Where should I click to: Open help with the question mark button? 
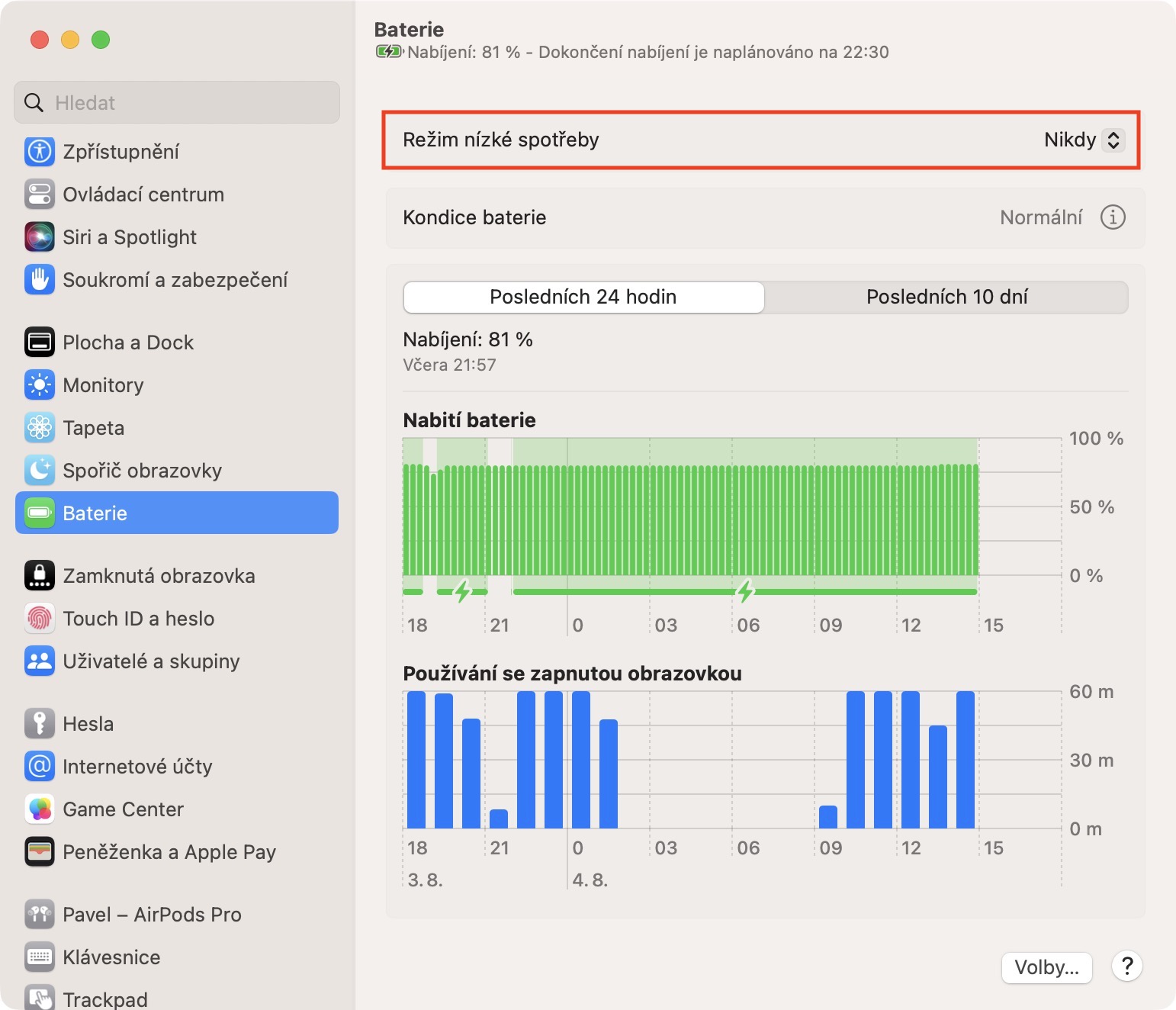point(1127,966)
